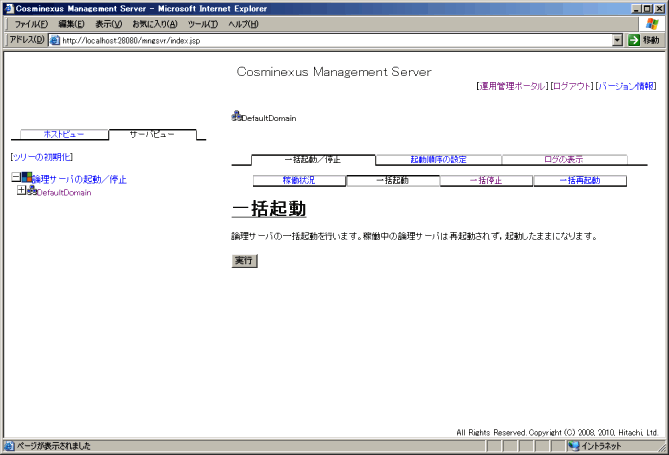Image resolution: width=669 pixels, height=455 pixels.
Task: Select the ログの表示 tab
Action: (x=564, y=160)
